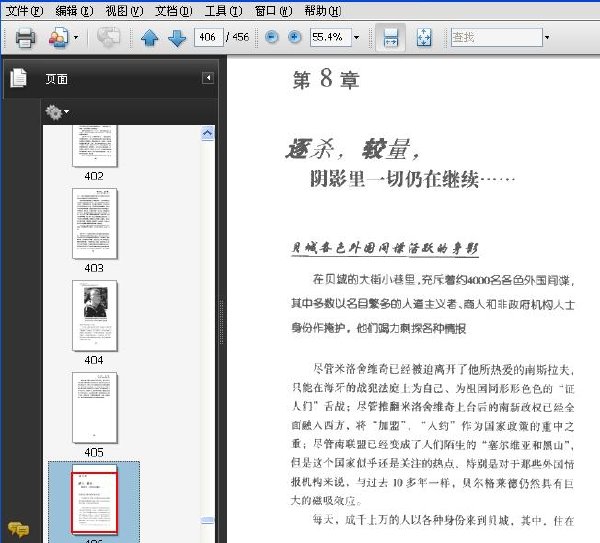Go to previous page with up arrow
The height and width of the screenshot is (543, 600).
point(150,38)
